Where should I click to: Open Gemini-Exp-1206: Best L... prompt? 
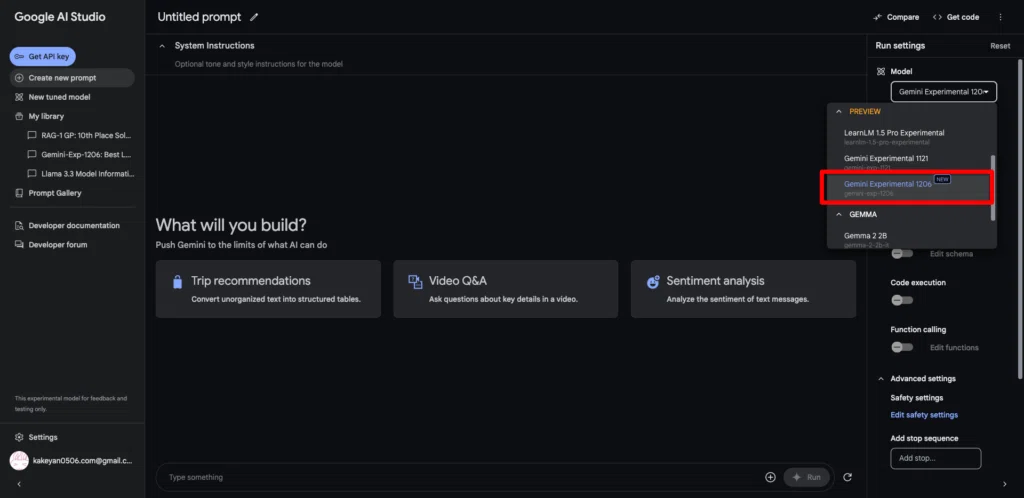click(80, 155)
